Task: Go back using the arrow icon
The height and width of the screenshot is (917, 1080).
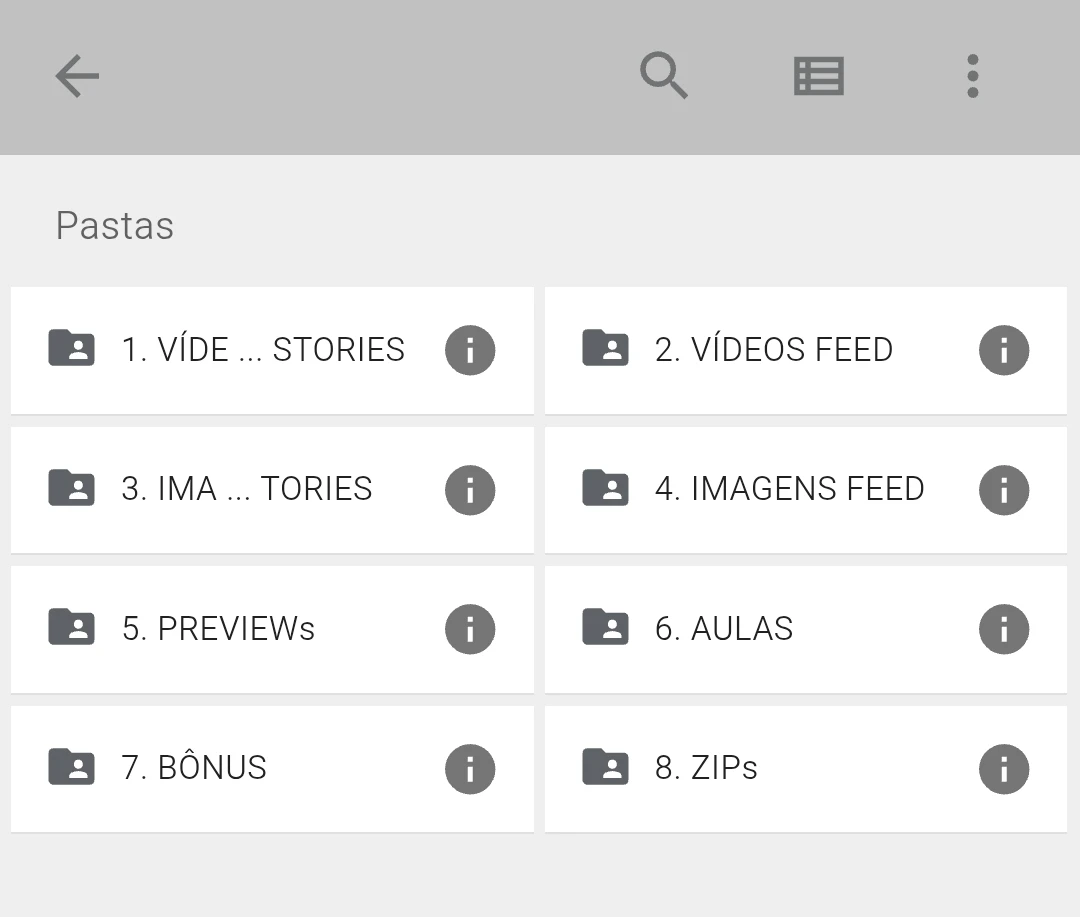Action: (77, 76)
